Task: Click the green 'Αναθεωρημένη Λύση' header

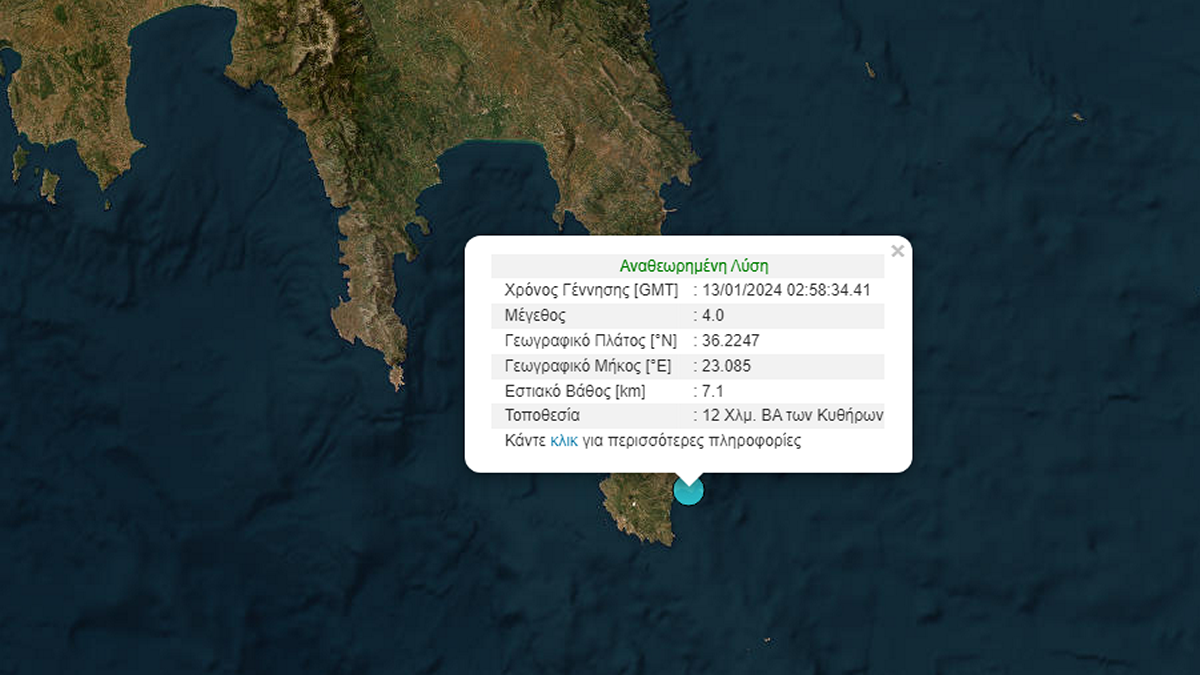Action: click(693, 266)
